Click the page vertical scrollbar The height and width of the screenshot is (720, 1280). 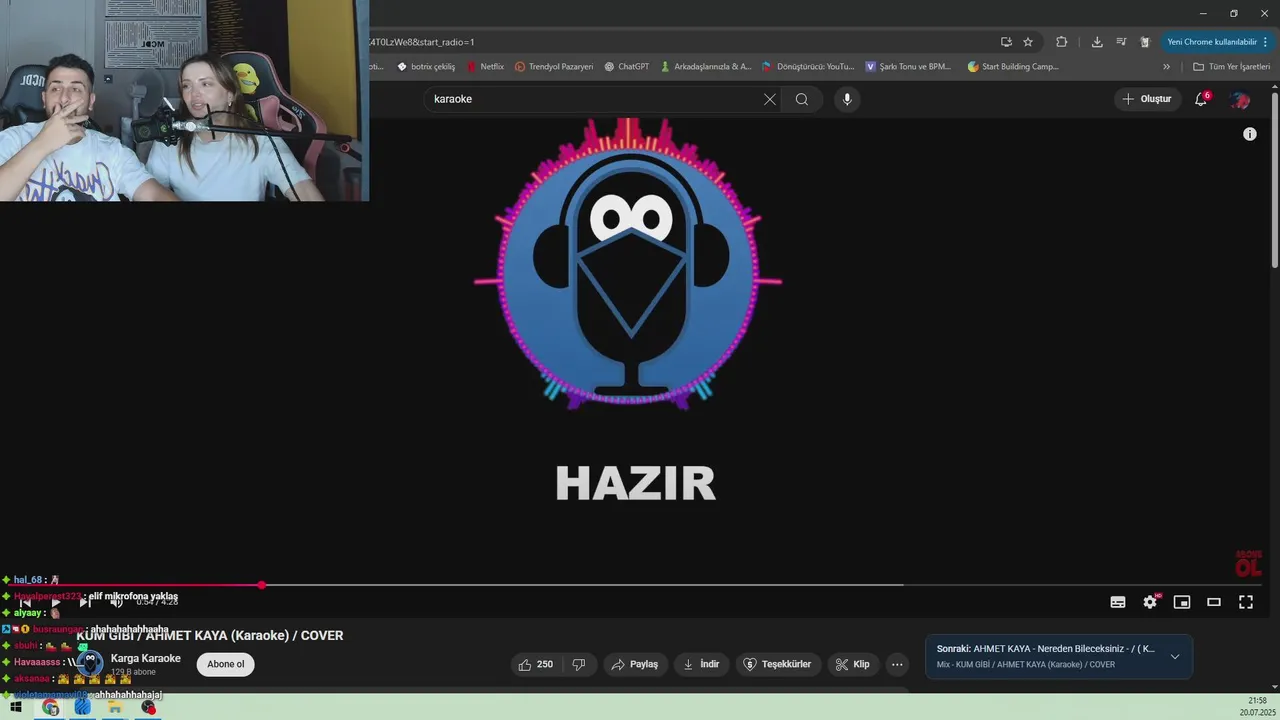[1275, 180]
